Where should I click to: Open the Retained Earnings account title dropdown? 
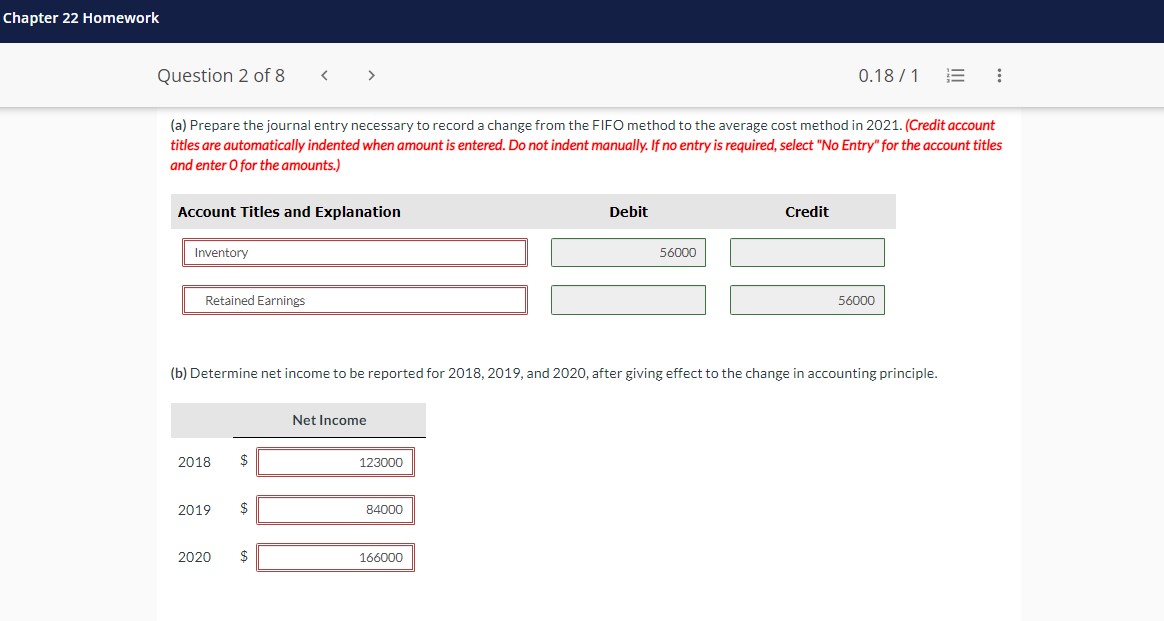click(354, 299)
